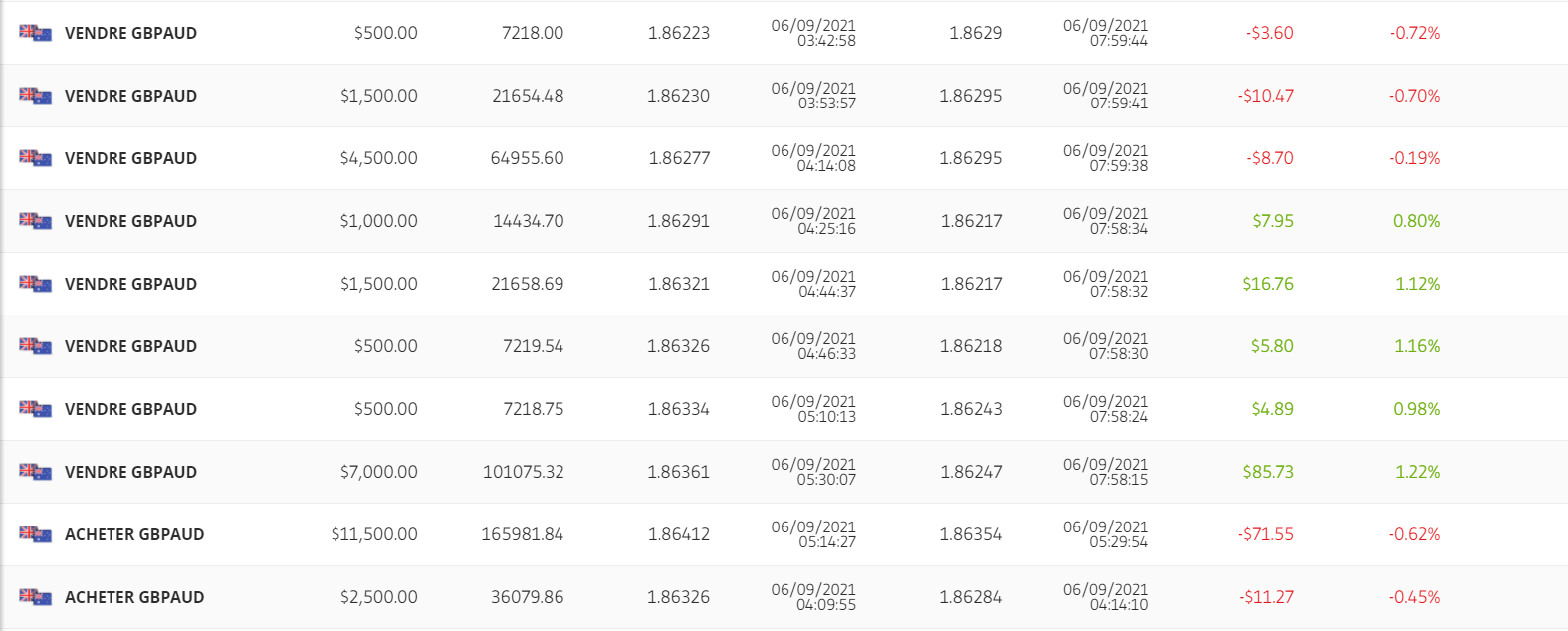The image size is (1568, 631).
Task: Click the flag icon on the $1,000.00 trade row
Action: point(35,221)
